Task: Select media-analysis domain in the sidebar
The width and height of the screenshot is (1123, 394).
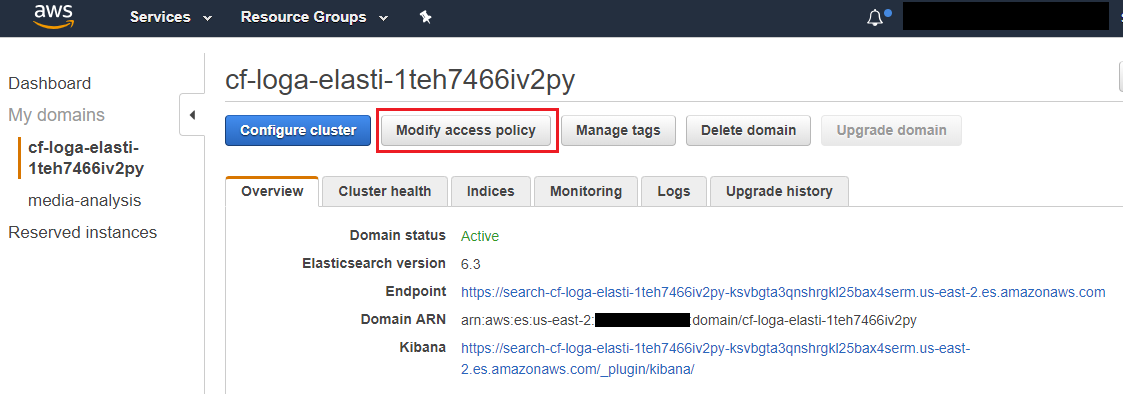Action: pos(85,201)
